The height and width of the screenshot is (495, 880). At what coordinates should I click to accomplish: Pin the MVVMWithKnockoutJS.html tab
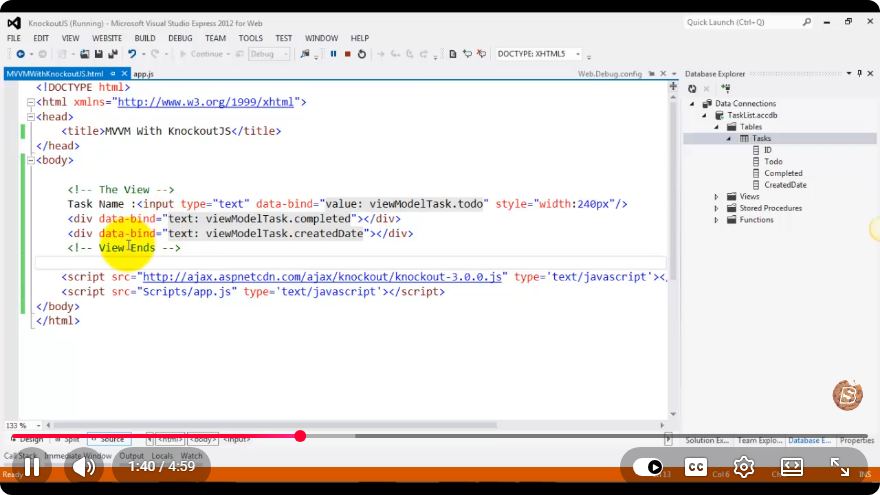point(113,74)
